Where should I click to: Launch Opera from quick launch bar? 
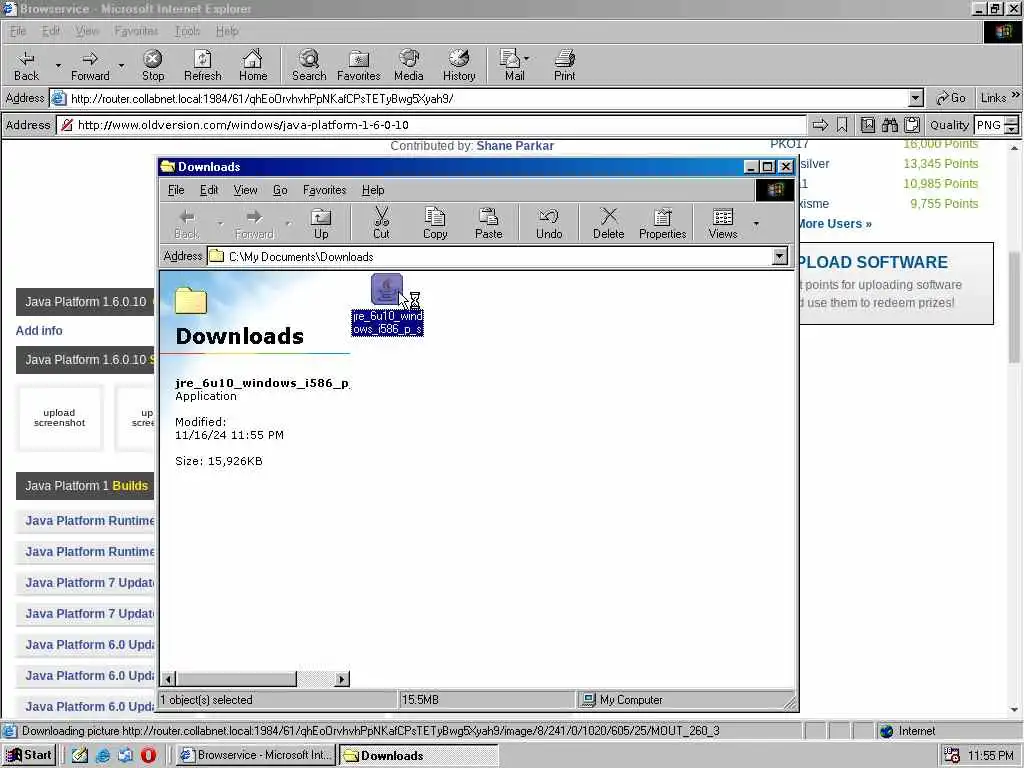click(x=148, y=755)
